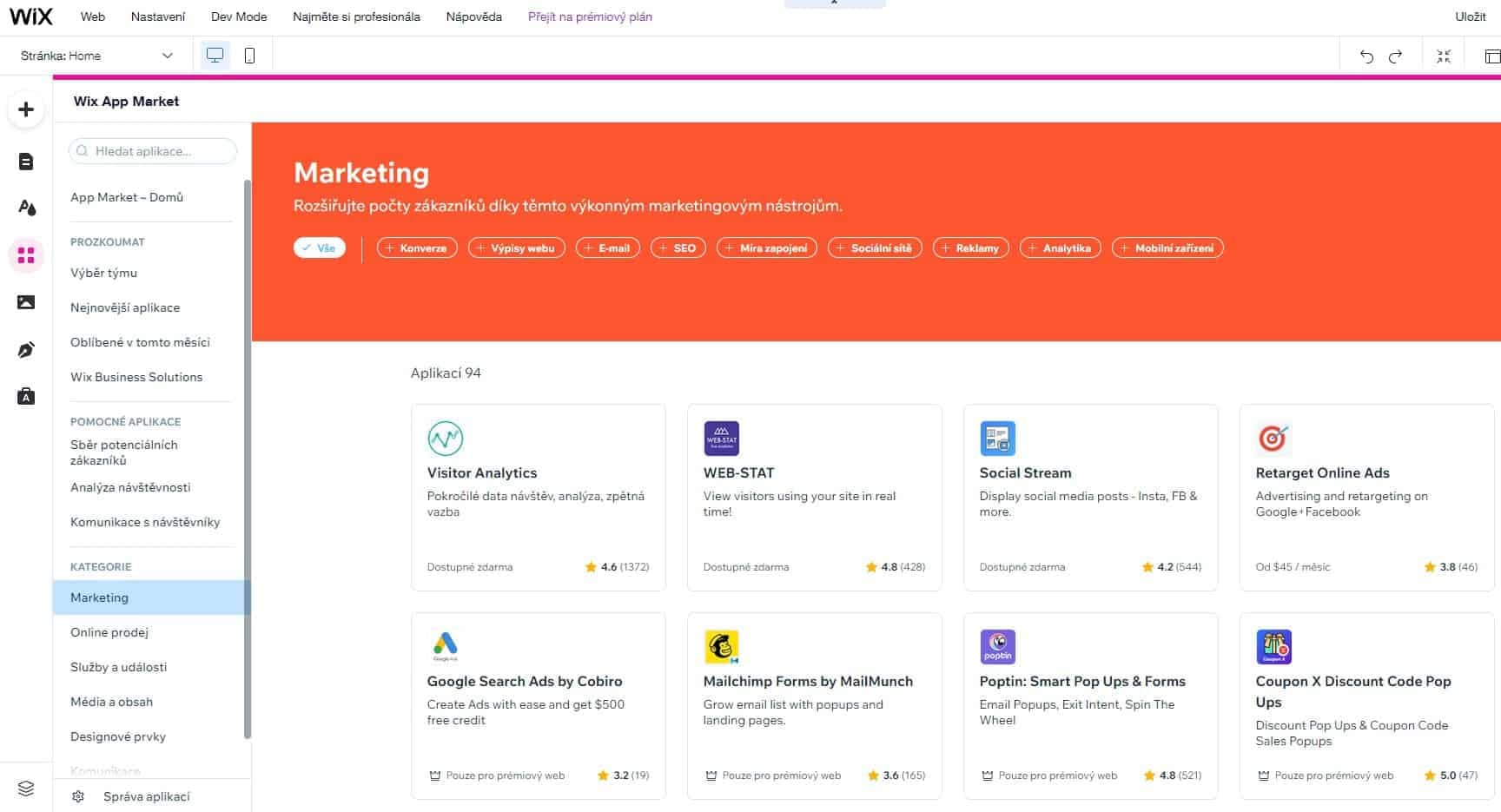This screenshot has height=812, width=1501.
Task: Click the top bar collapse handle
Action: pos(835,3)
